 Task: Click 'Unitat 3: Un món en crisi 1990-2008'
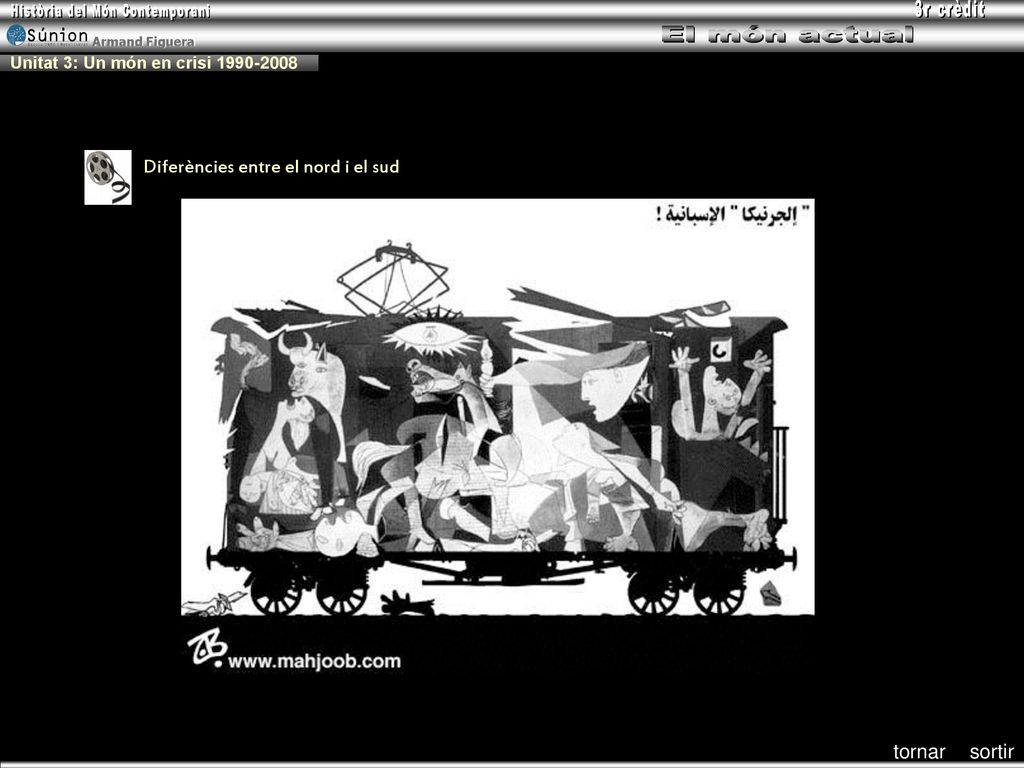coord(154,63)
